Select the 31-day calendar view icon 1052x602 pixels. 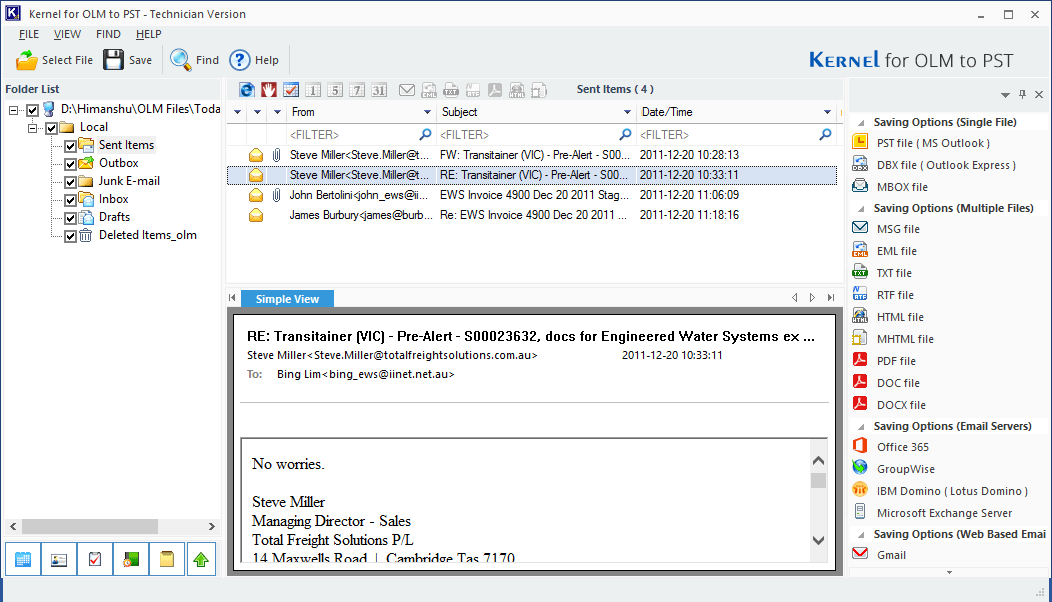(x=380, y=90)
